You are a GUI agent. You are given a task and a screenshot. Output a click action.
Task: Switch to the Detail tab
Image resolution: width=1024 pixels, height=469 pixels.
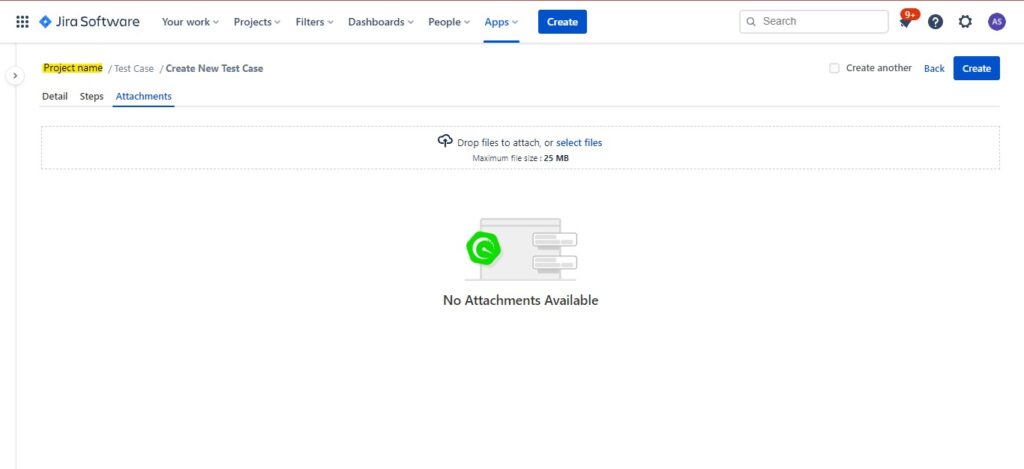pos(55,96)
